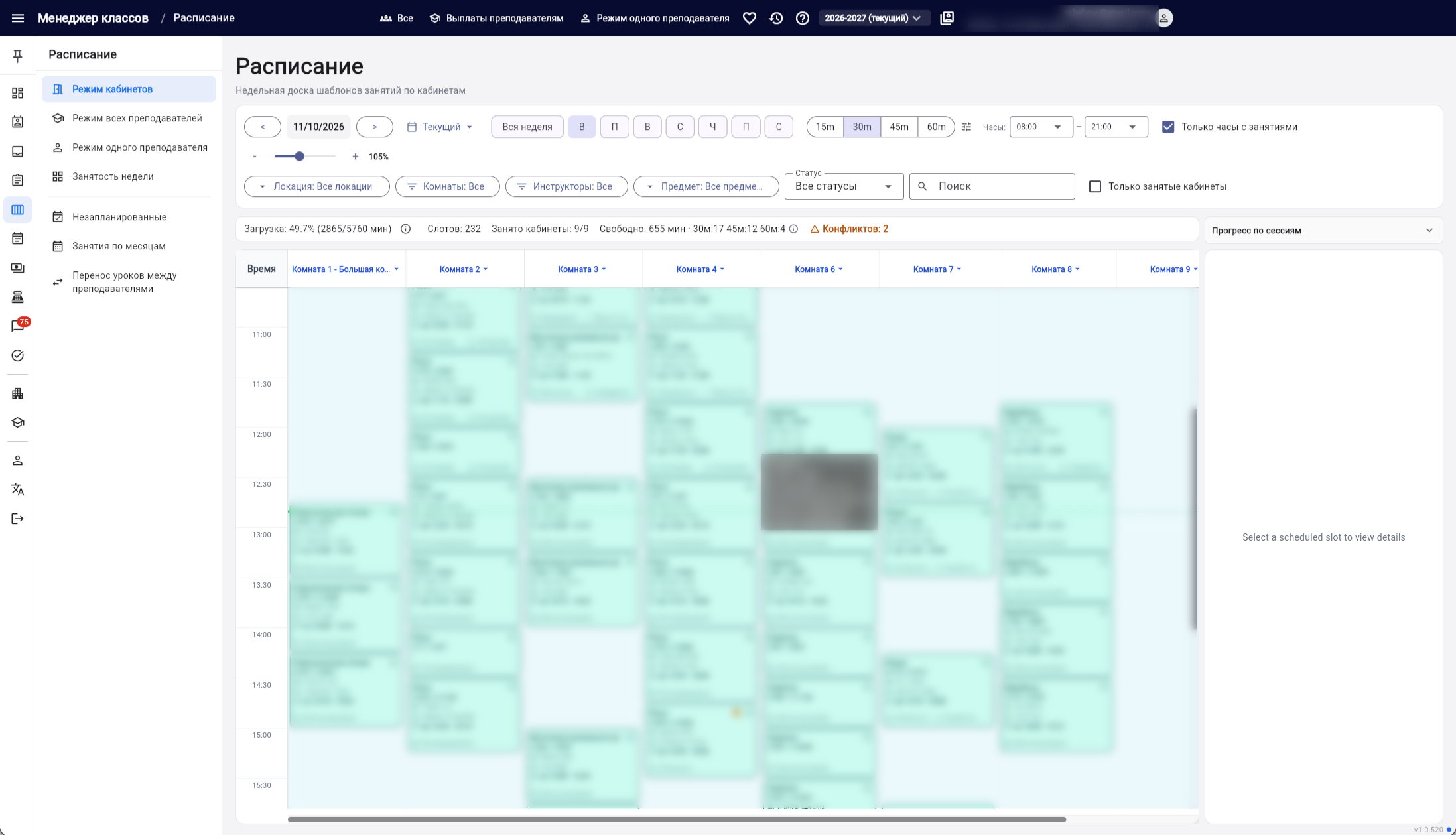1456x835 pixels.
Task: Open Незапланированные in sidebar
Action: (129, 217)
